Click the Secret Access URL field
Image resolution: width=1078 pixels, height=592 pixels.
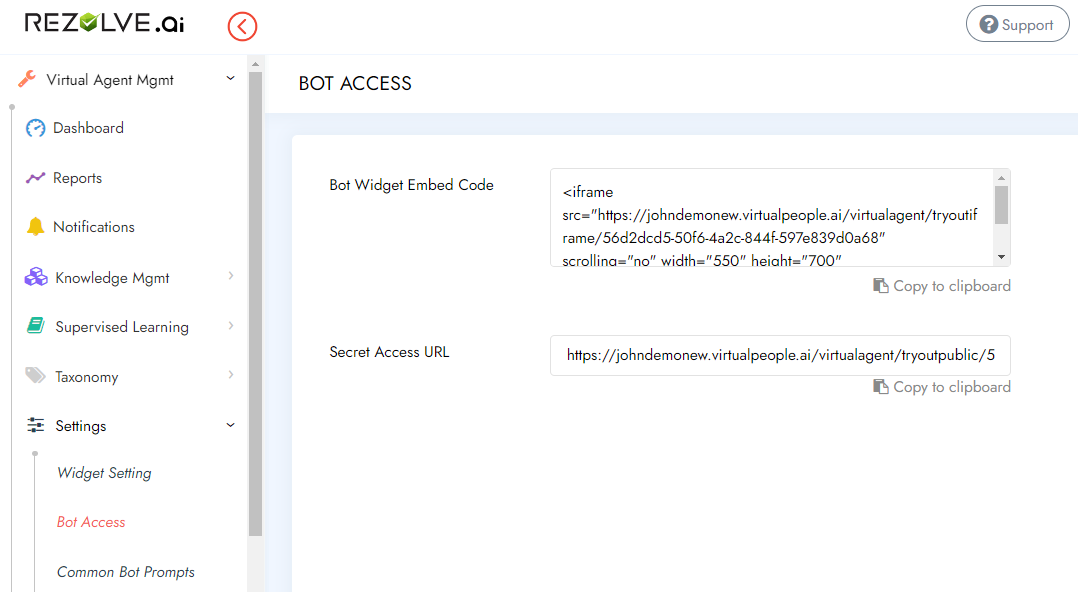coord(780,355)
